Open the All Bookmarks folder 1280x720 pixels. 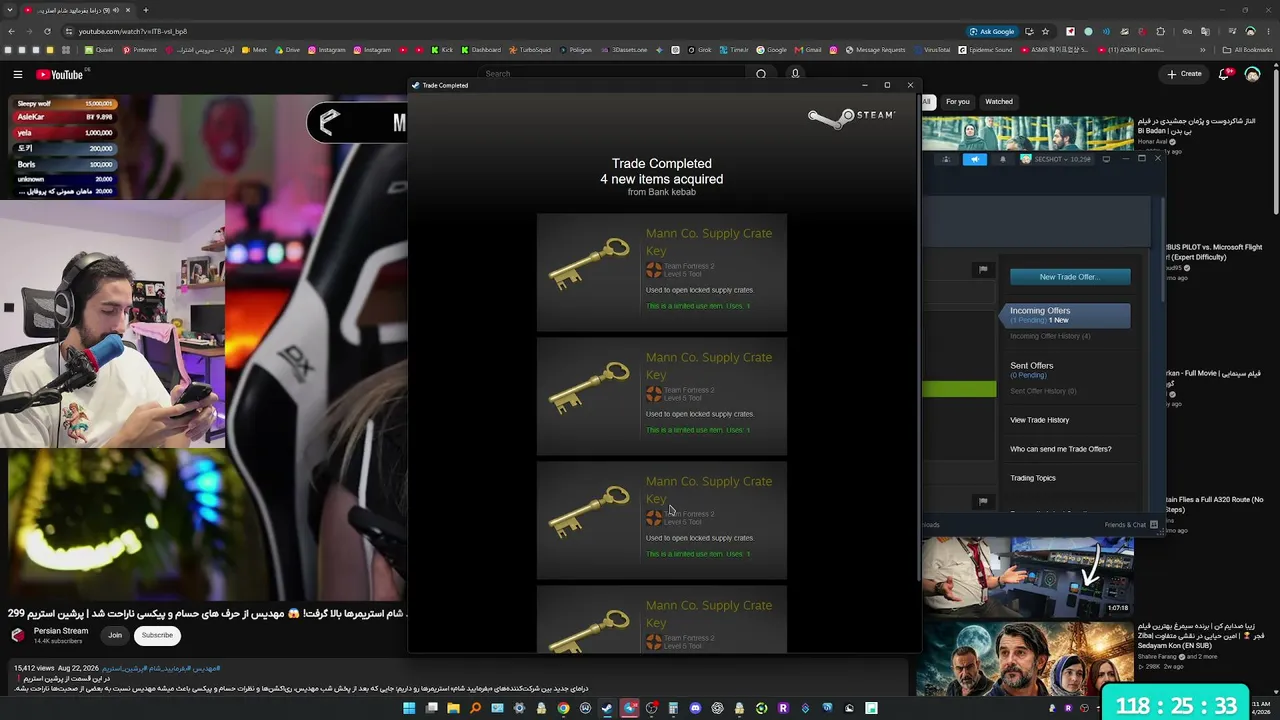pos(1248,50)
